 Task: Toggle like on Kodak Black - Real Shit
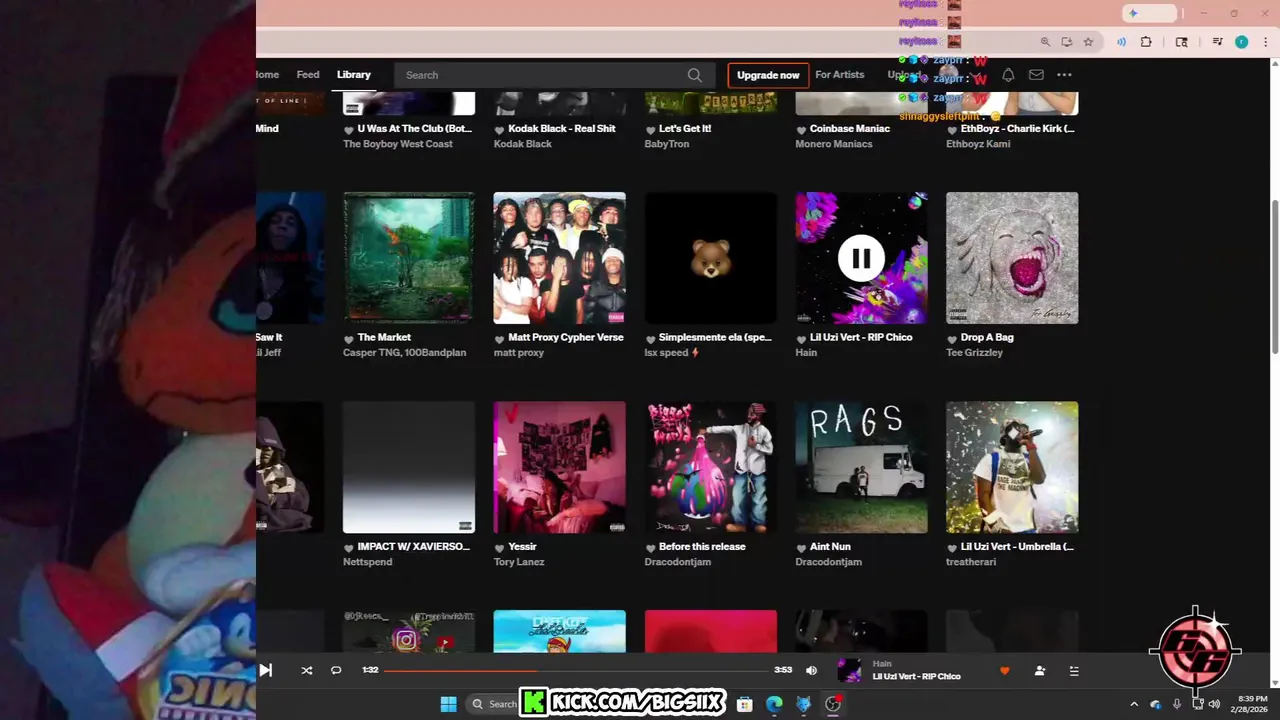point(499,129)
